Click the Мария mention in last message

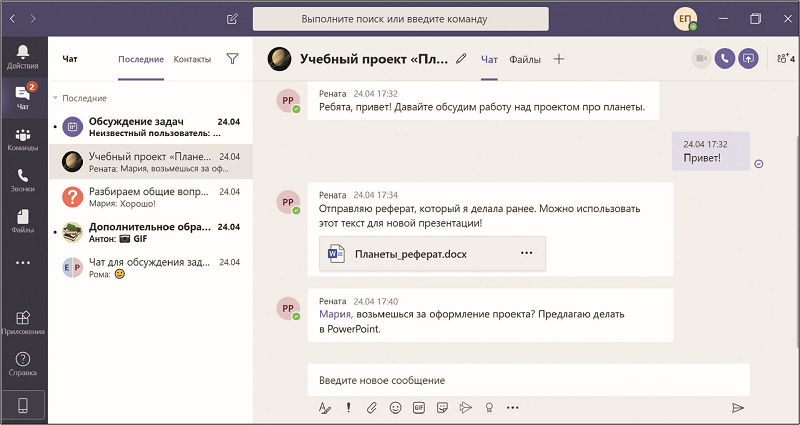(x=336, y=314)
